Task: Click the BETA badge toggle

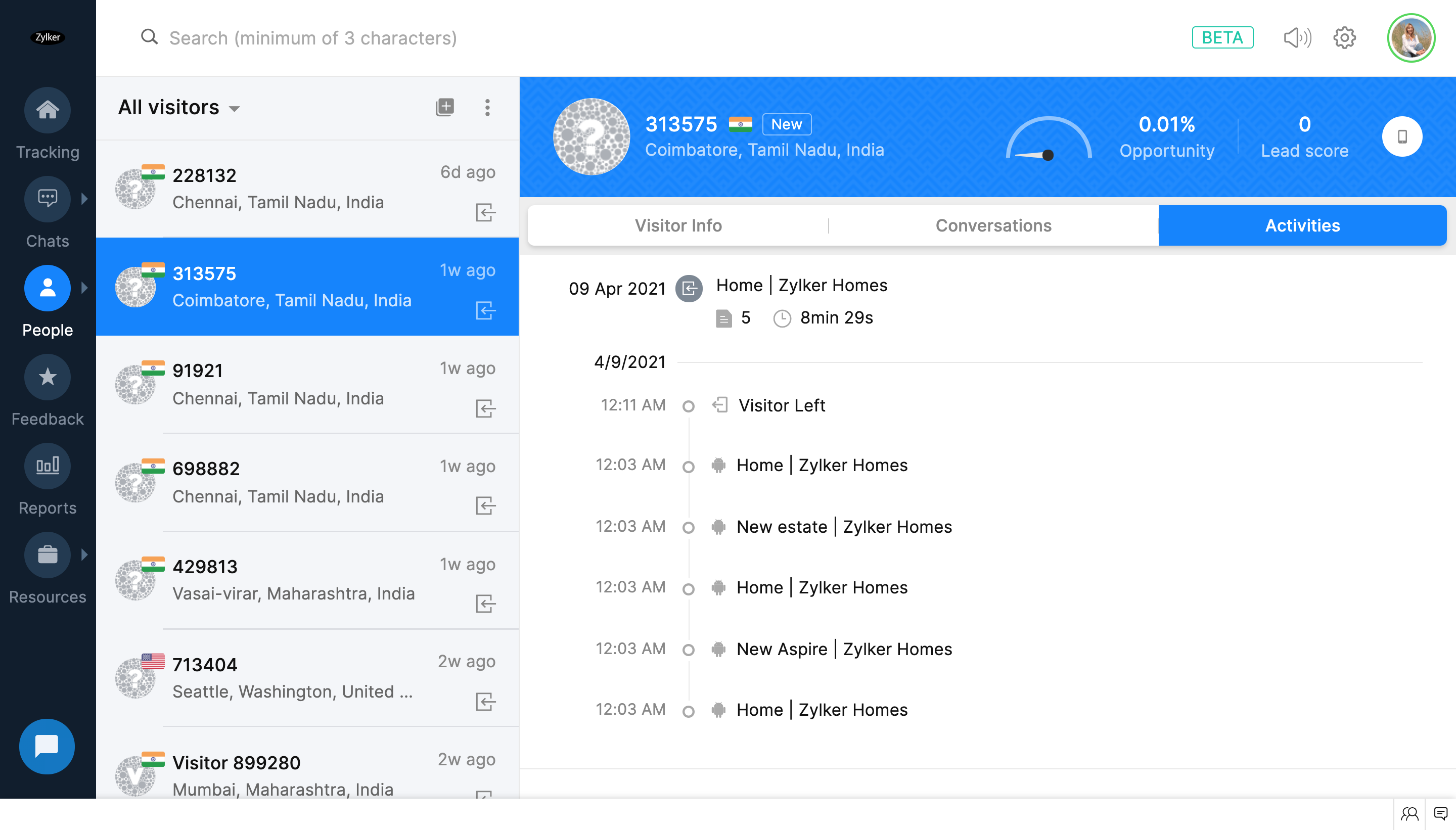Action: pyautogui.click(x=1222, y=37)
